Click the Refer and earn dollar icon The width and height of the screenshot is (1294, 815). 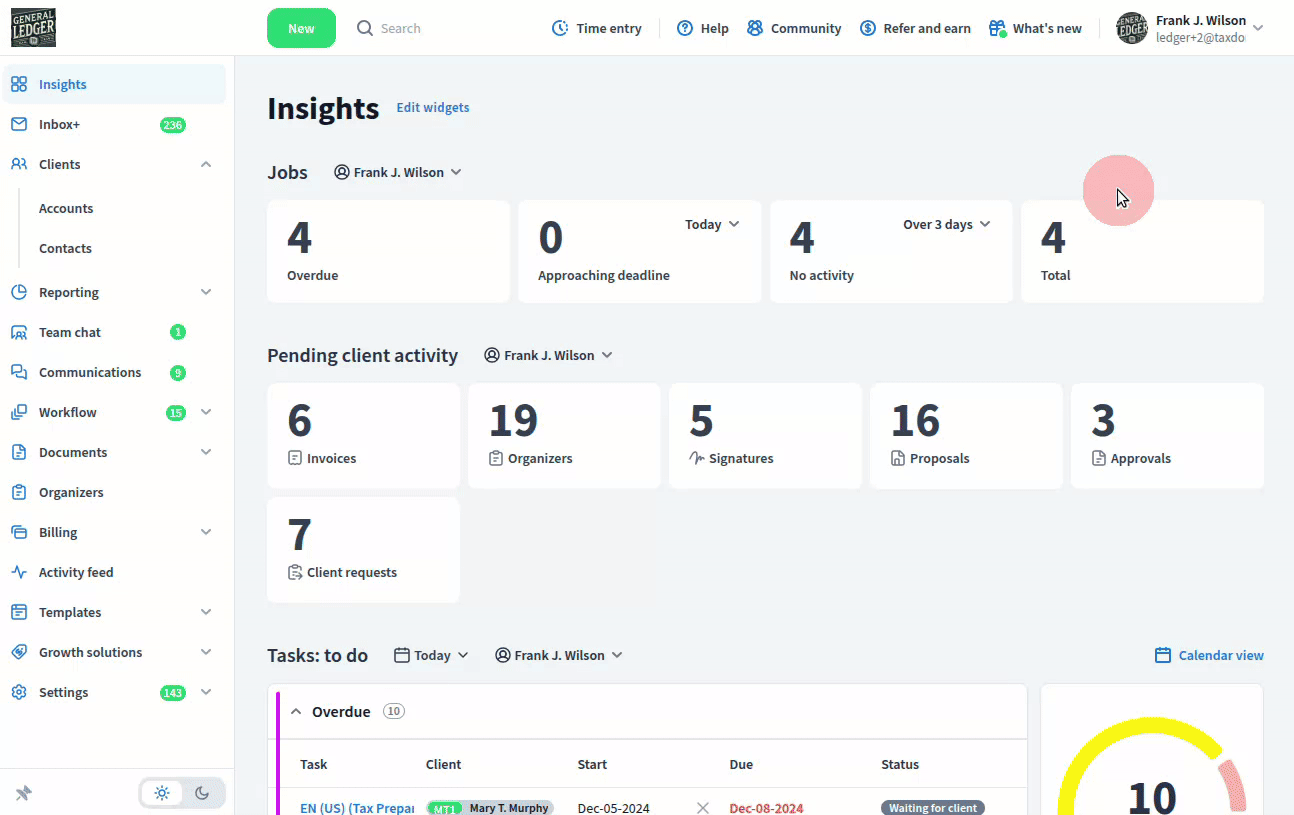[868, 28]
